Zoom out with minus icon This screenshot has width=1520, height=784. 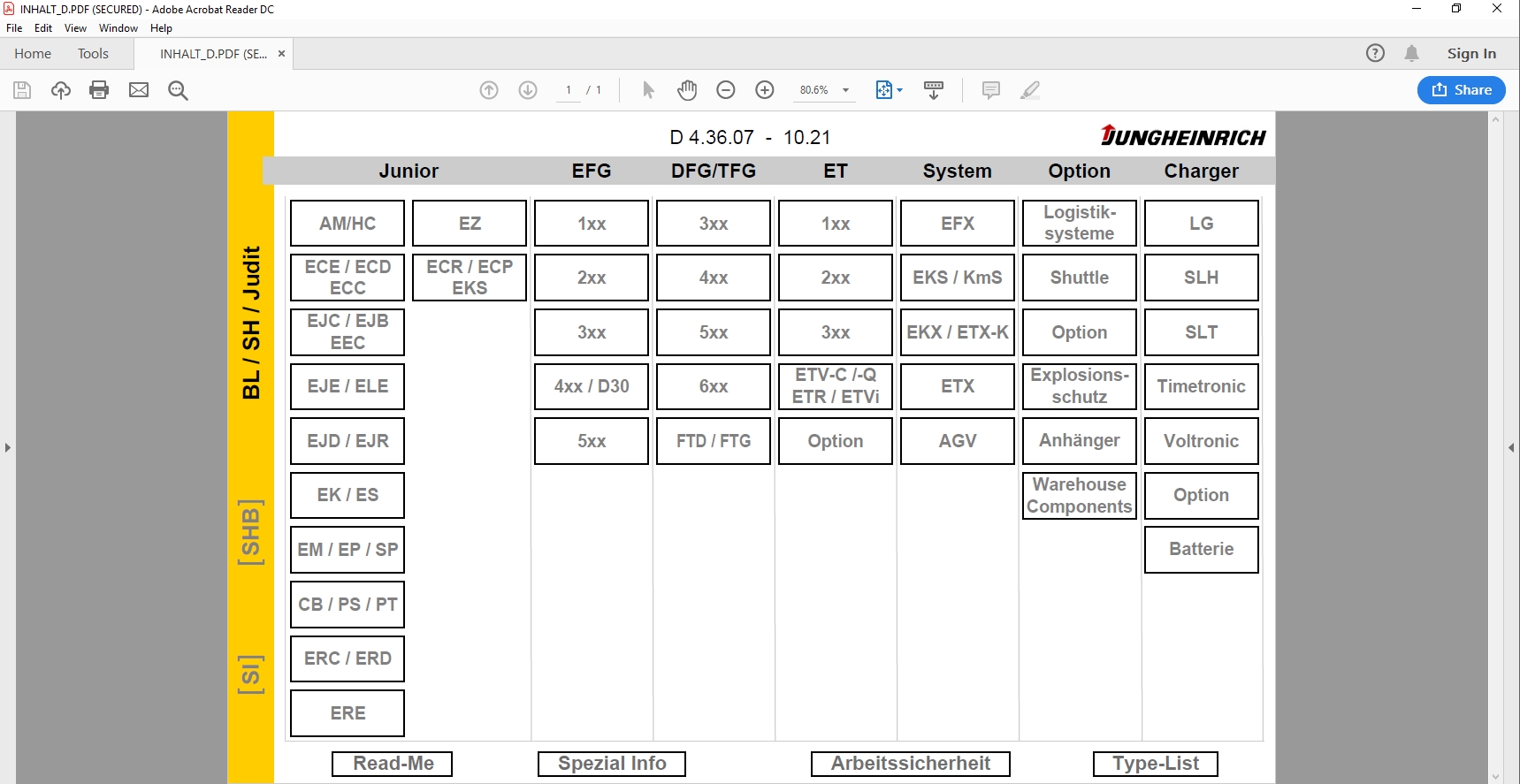click(726, 90)
